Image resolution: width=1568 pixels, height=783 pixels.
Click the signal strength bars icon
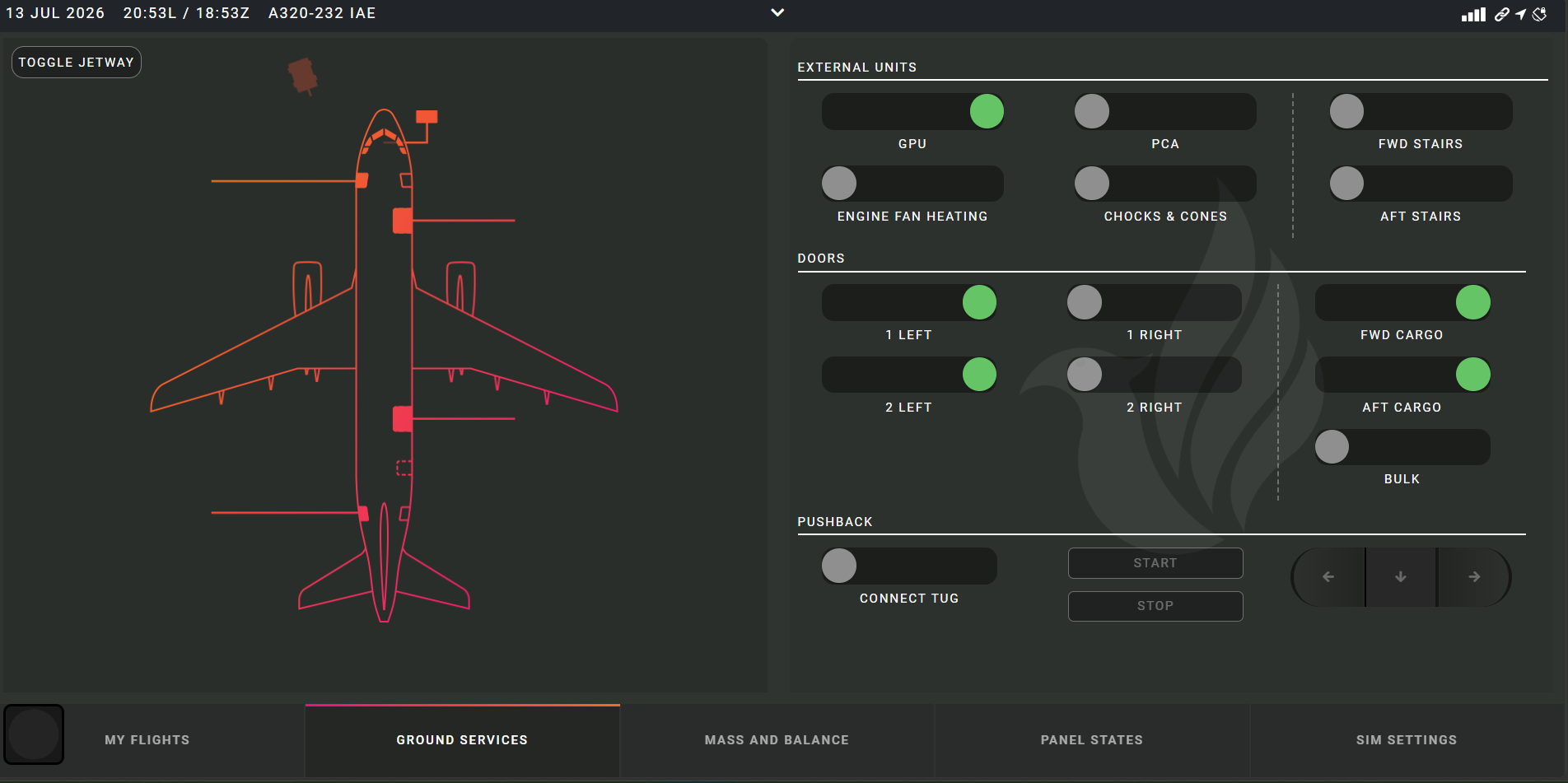point(1473,14)
